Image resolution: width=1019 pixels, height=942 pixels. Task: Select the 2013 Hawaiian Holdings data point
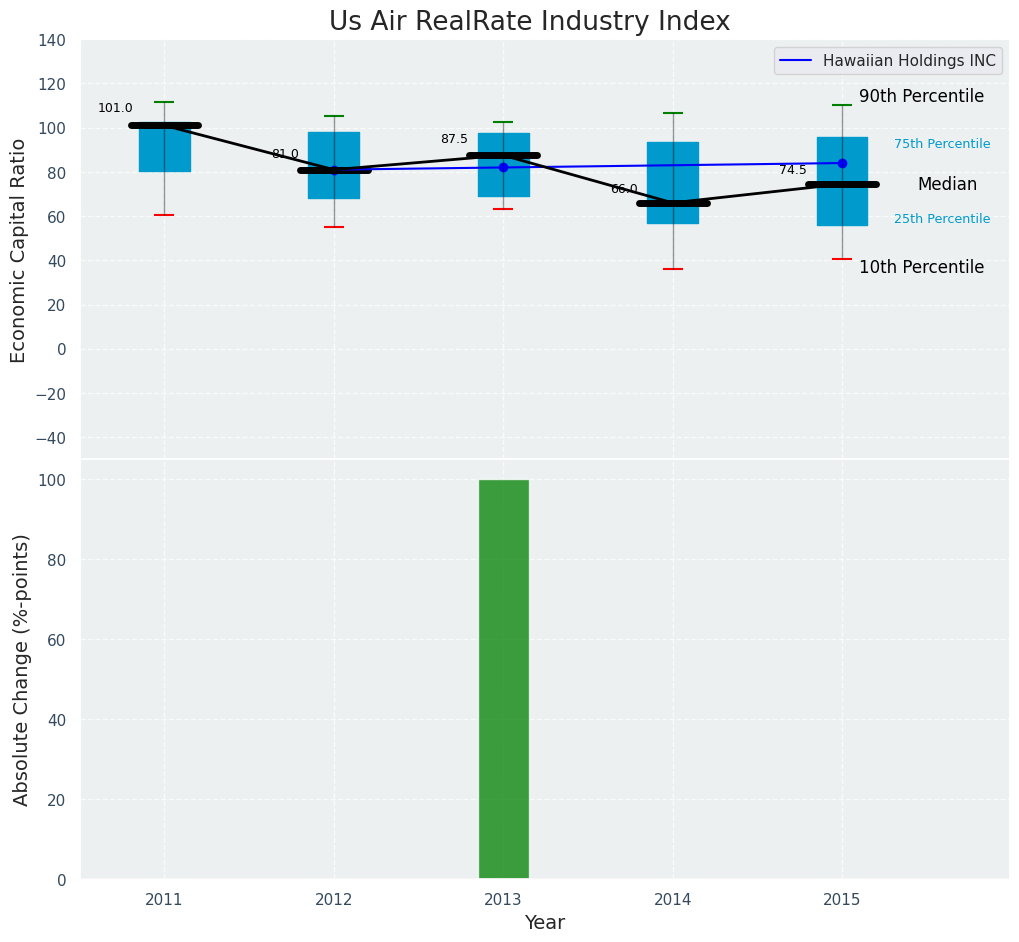click(x=503, y=167)
